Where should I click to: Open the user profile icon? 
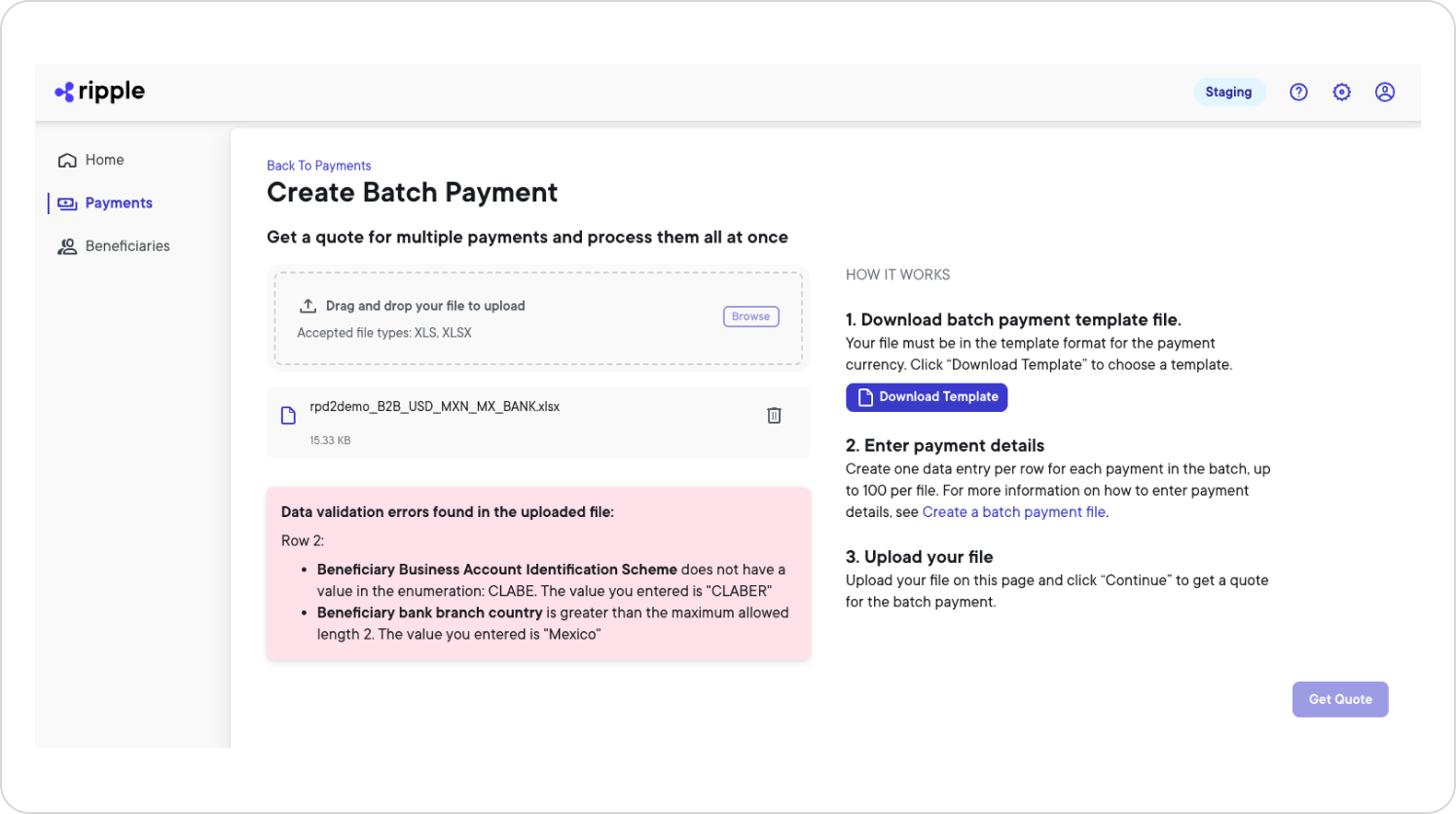tap(1385, 92)
